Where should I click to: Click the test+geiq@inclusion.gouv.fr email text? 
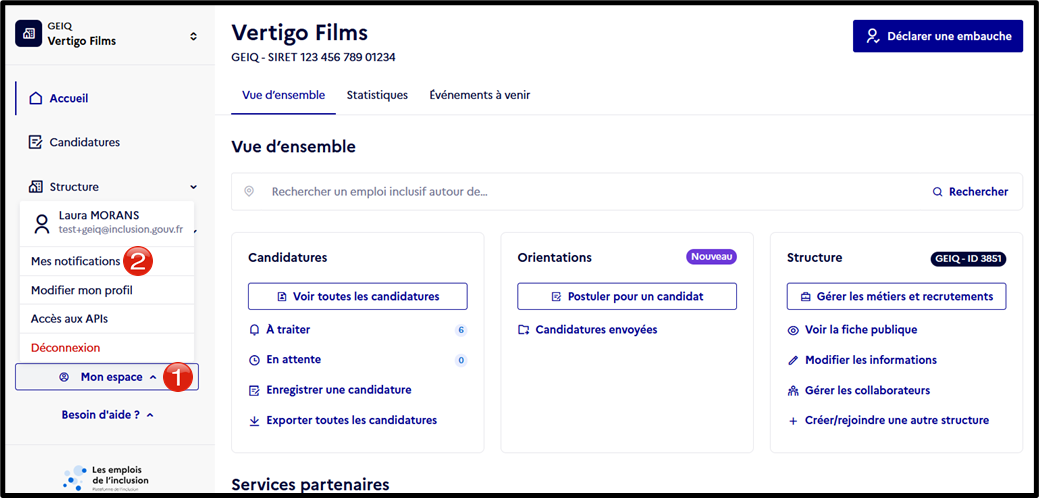click(x=121, y=229)
